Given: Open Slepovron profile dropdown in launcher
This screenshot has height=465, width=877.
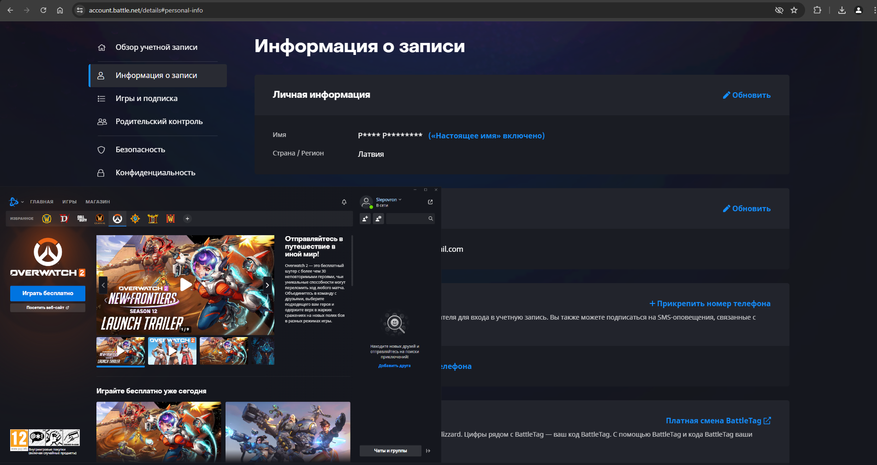Looking at the screenshot, I should (x=388, y=200).
